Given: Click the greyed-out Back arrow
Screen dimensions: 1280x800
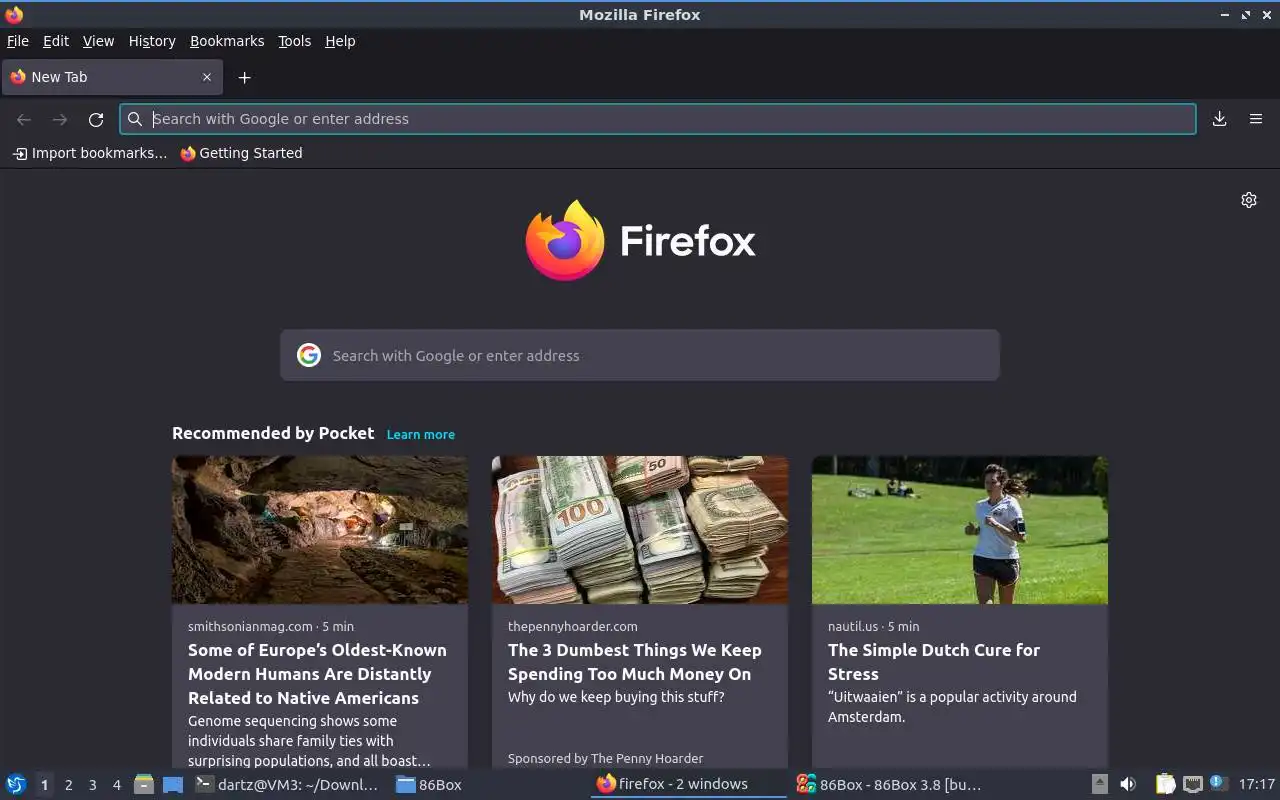Looking at the screenshot, I should pos(24,119).
